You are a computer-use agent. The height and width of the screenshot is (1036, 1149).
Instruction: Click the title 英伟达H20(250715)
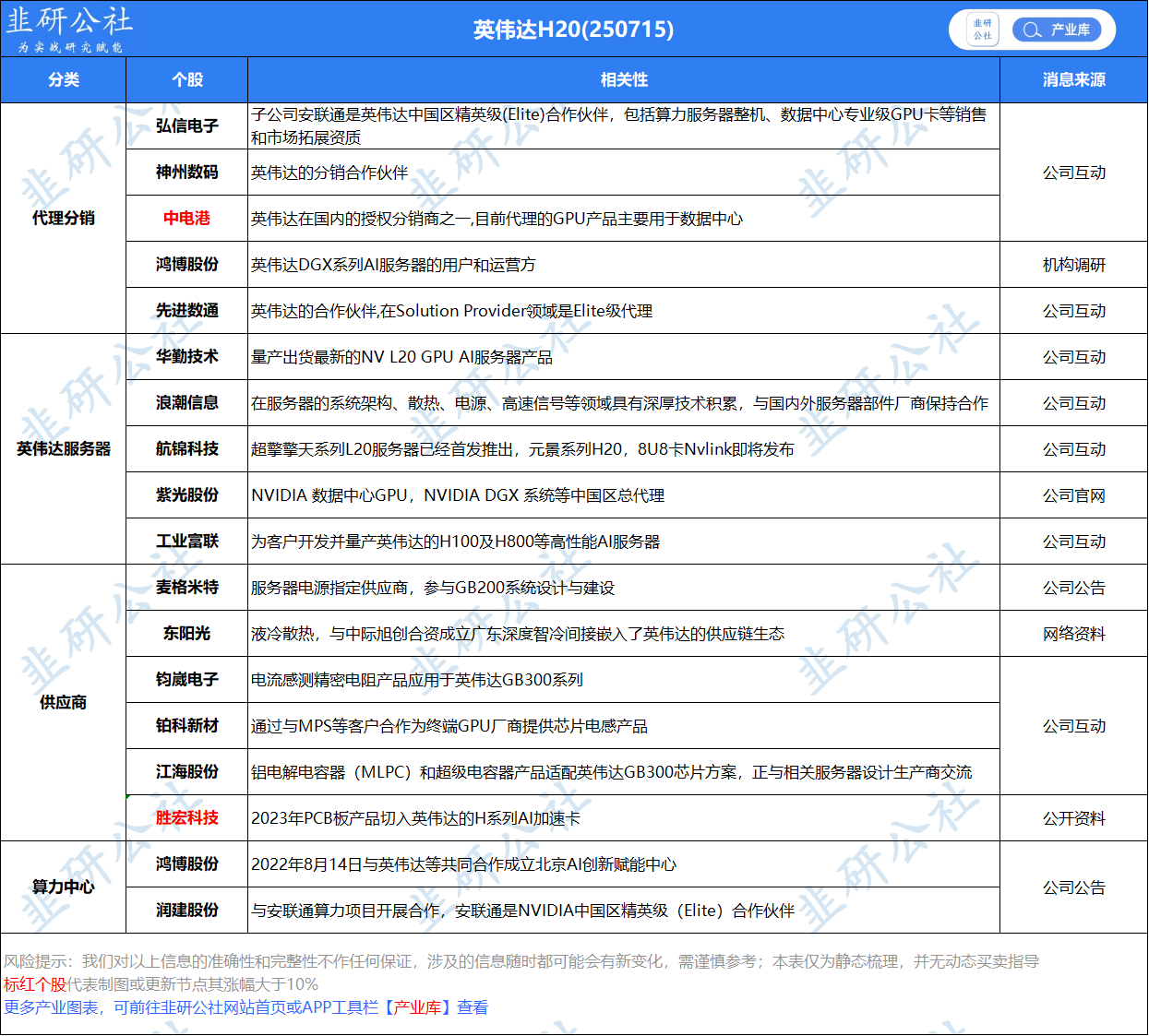point(573,30)
